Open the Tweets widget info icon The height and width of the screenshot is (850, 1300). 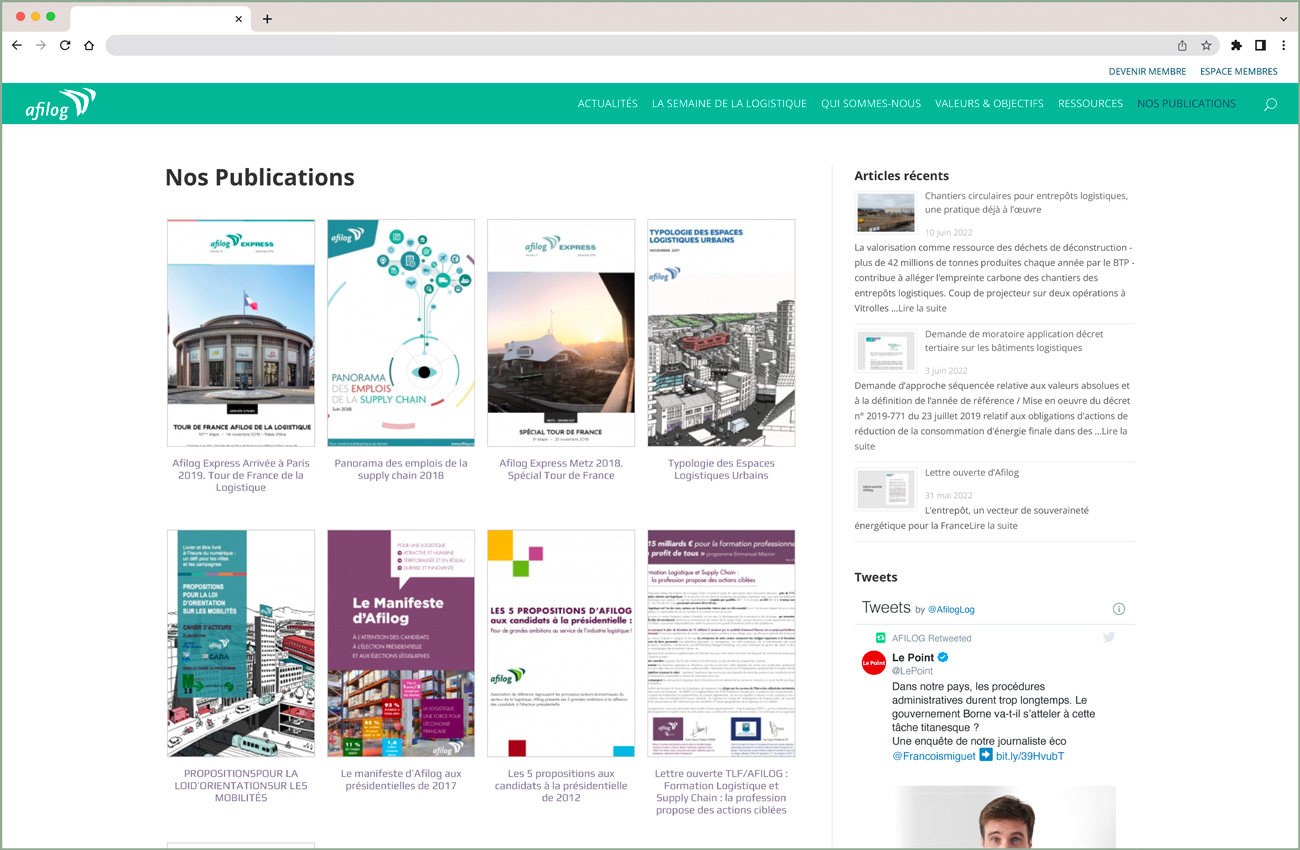pos(1119,609)
